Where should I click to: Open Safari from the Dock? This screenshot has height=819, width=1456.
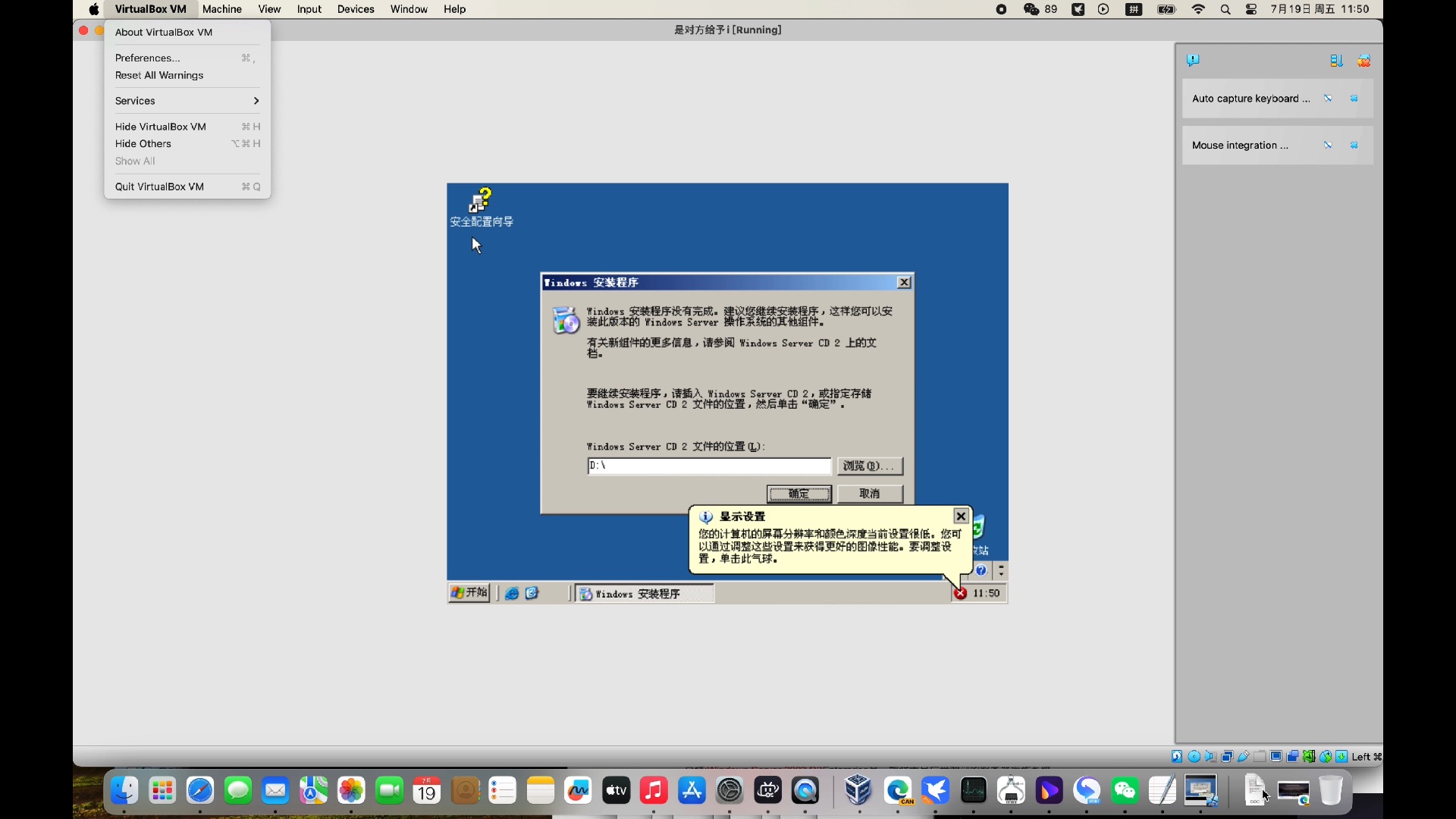[200, 791]
